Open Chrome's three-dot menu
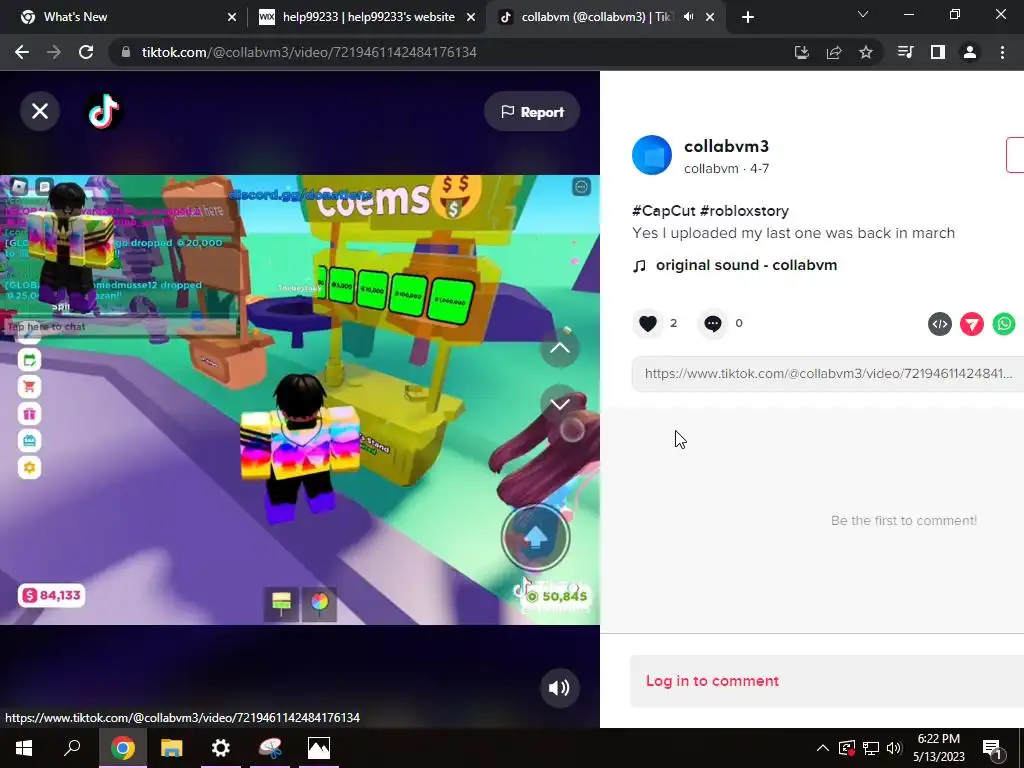 point(1002,52)
